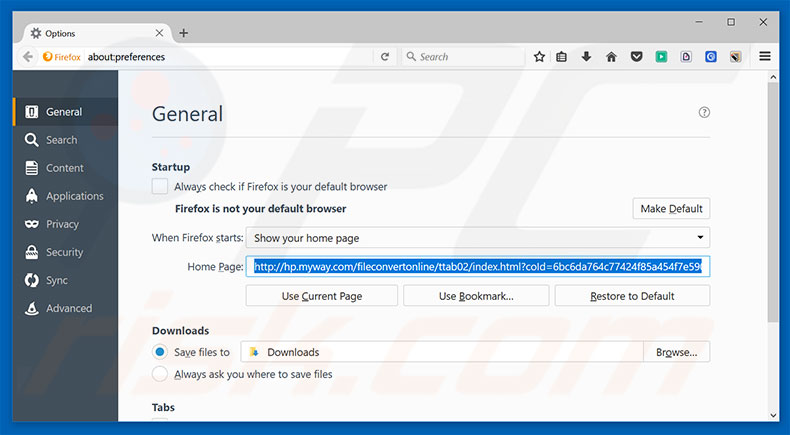Viewport: 790px width, 435px height.
Task: Open the hamburger menu
Action: click(x=765, y=56)
